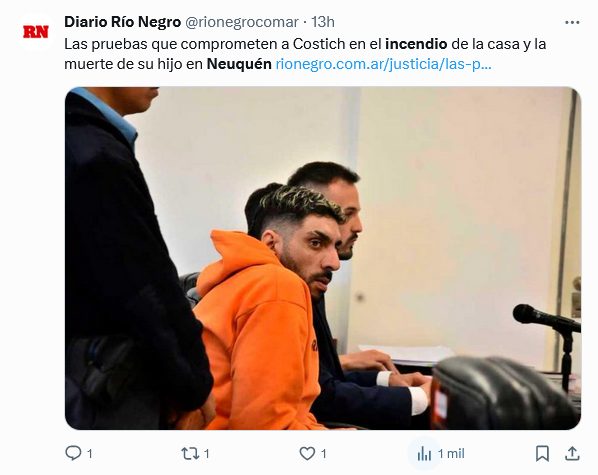
Task: Click the bold word "Neuquén"
Action: [x=239, y=64]
